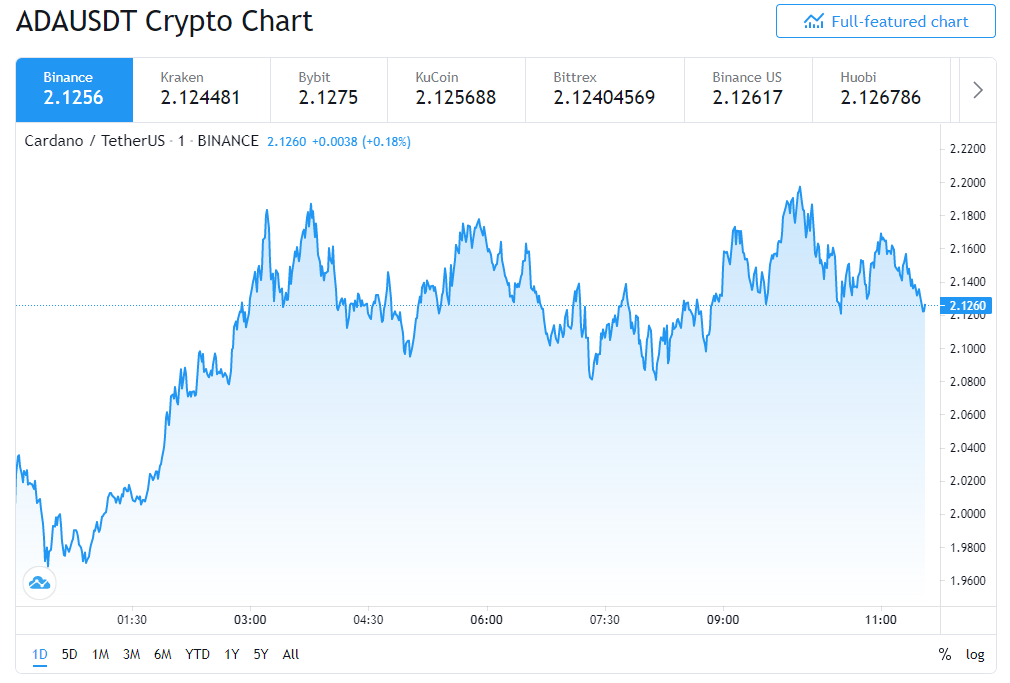Show All time range data
The height and width of the screenshot is (683, 1010).
click(x=291, y=655)
